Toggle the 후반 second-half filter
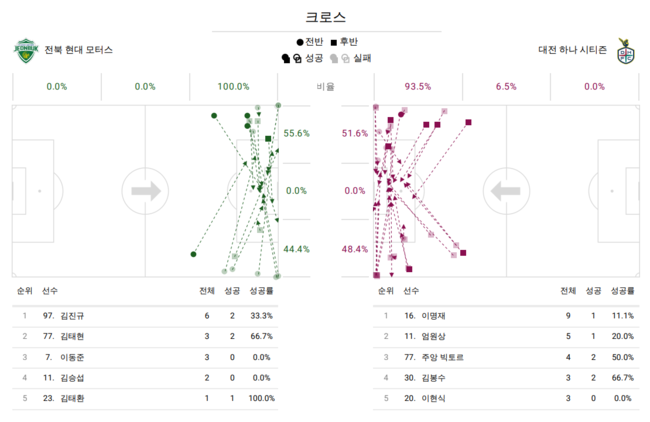The image size is (650, 422). [347, 42]
